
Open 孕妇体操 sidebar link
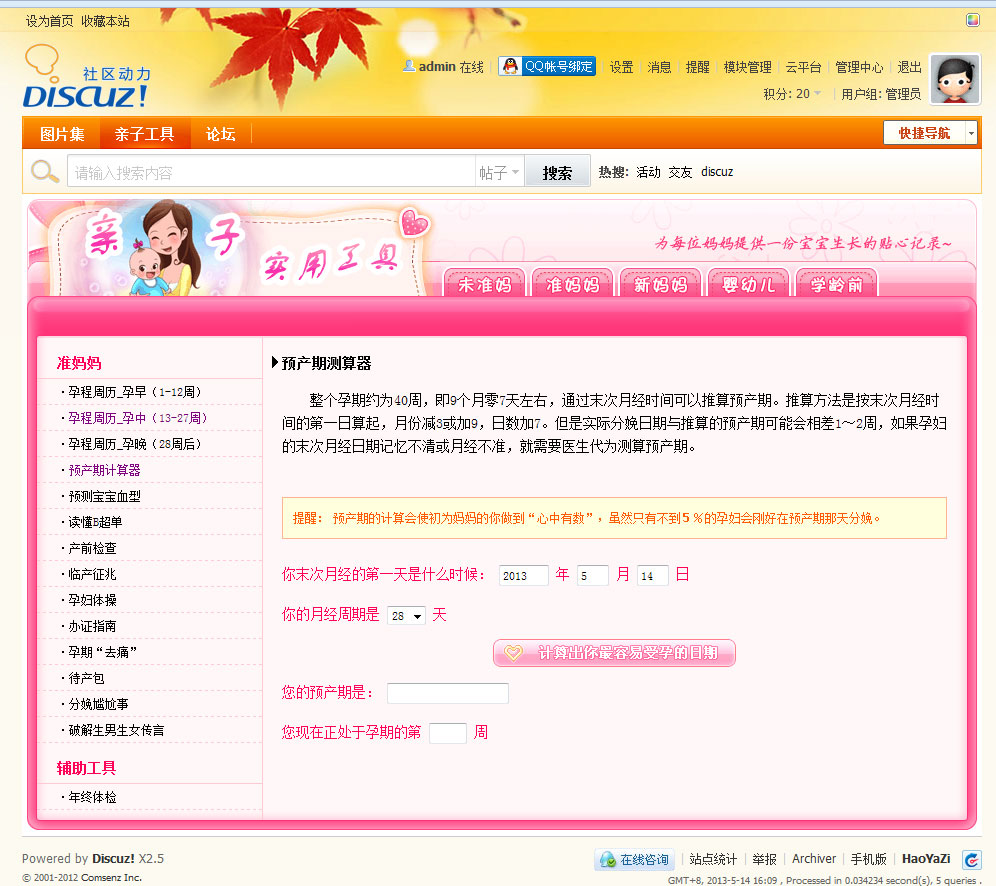point(92,600)
